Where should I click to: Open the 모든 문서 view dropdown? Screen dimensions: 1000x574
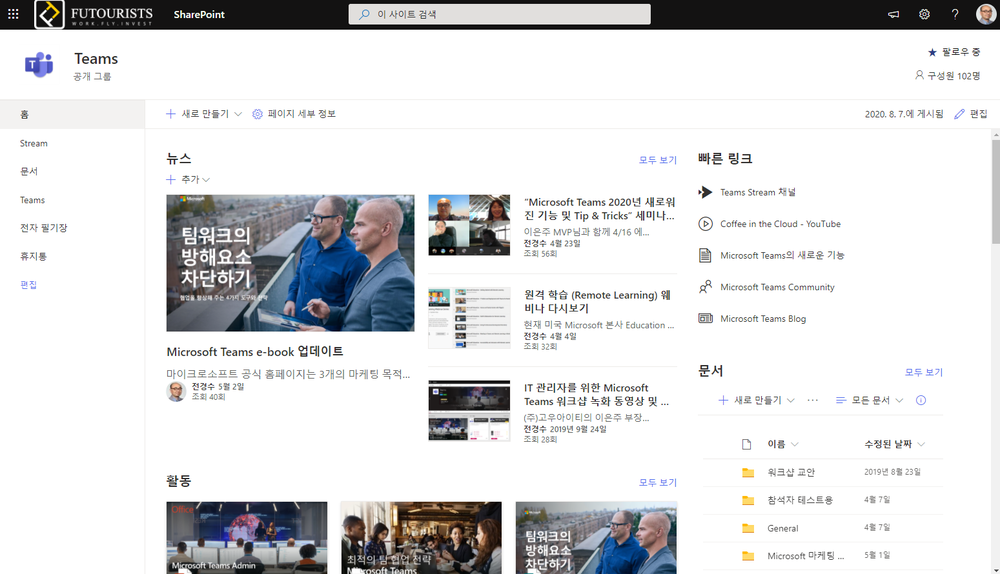(870, 400)
